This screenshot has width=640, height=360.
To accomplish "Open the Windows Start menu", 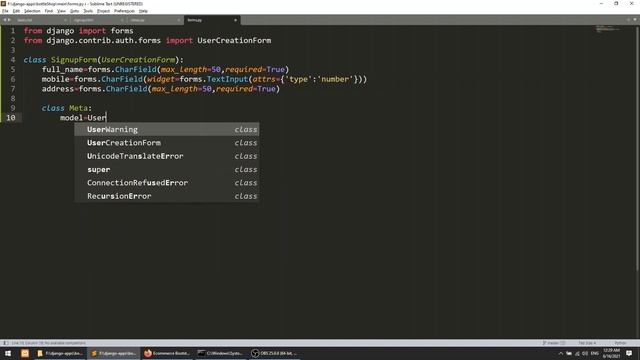I will tap(8, 353).
